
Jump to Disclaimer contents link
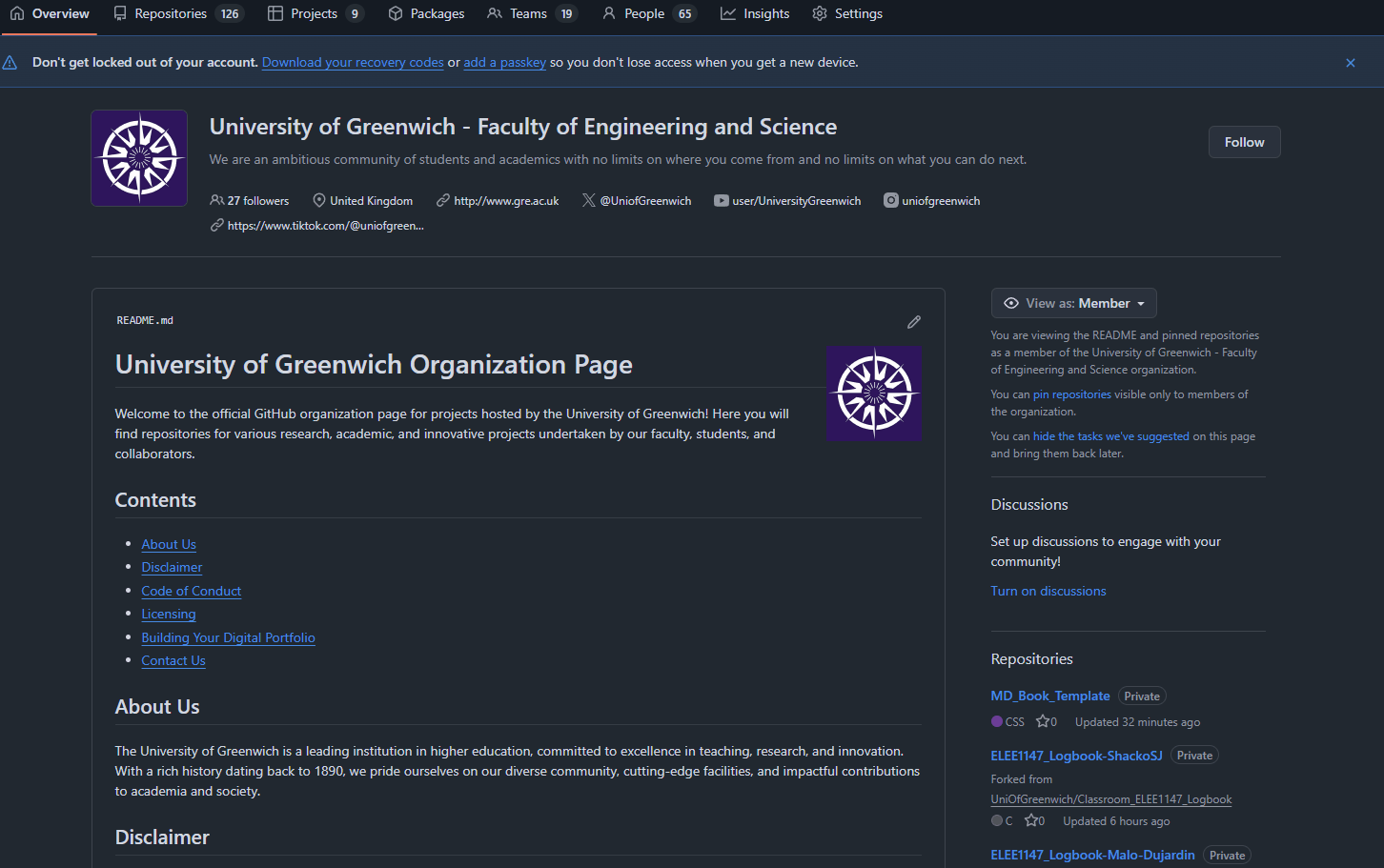(172, 567)
